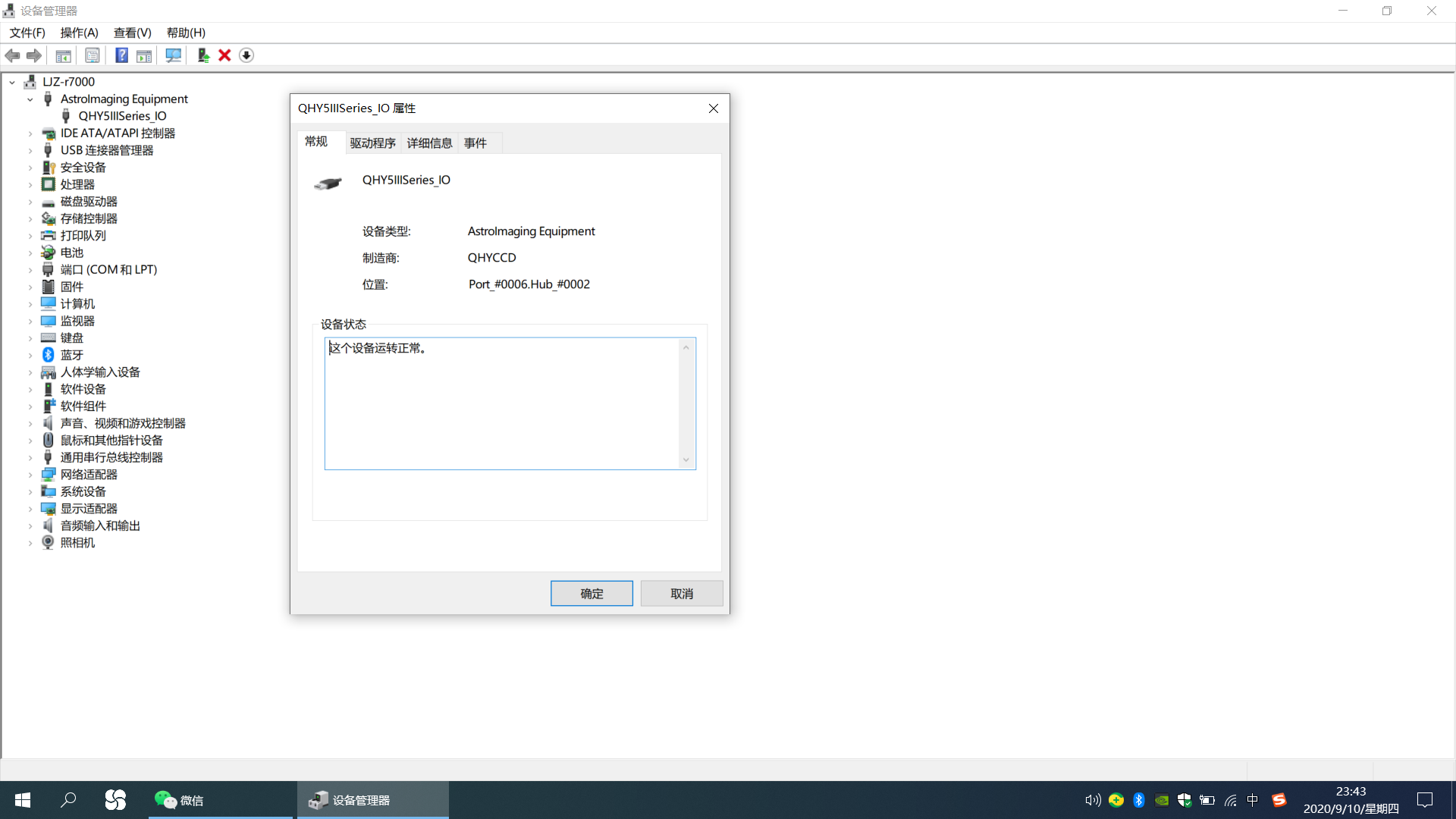Expand the 声音、视频和游戏控制器 node

[30, 423]
